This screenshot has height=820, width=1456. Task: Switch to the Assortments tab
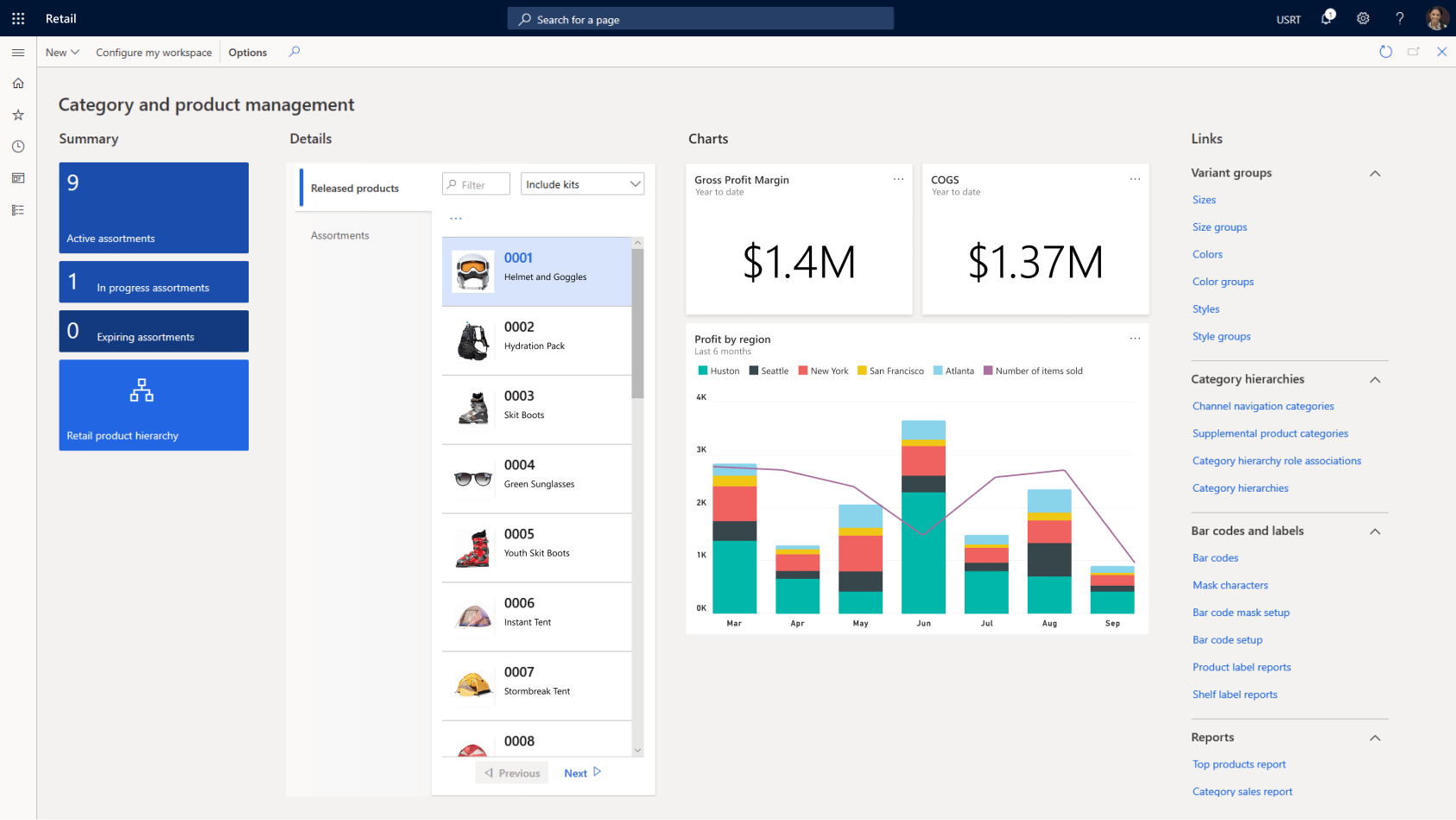coord(340,235)
